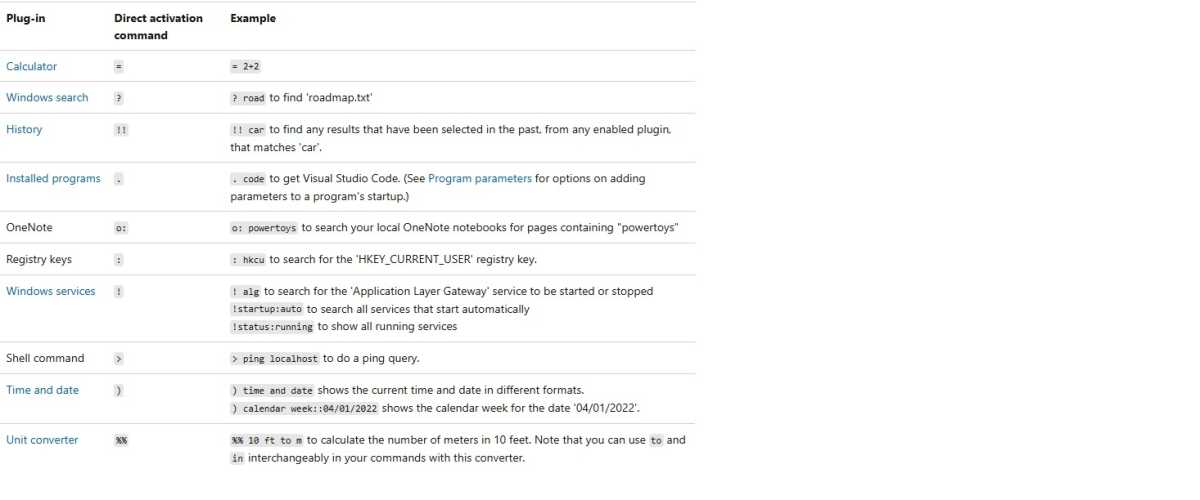Click the OneNote plug-in name cell
The height and width of the screenshot is (500, 1200).
click(29, 227)
